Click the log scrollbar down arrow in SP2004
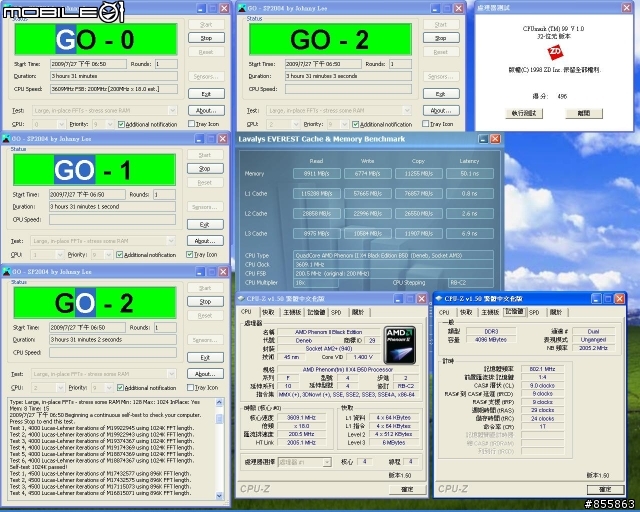This screenshot has width=640, height=512. tap(220, 496)
